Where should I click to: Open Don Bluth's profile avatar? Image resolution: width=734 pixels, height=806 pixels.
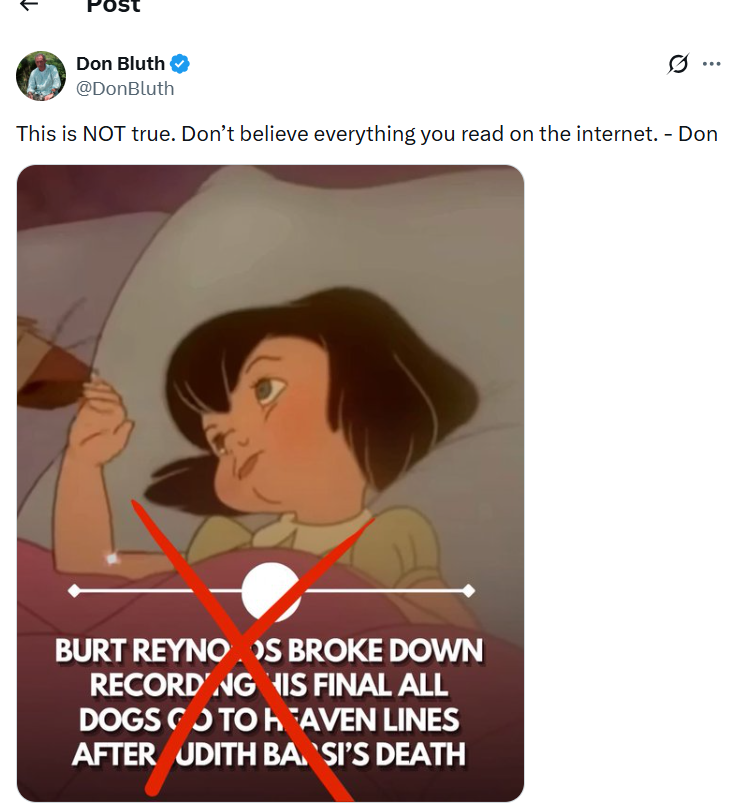click(x=41, y=76)
